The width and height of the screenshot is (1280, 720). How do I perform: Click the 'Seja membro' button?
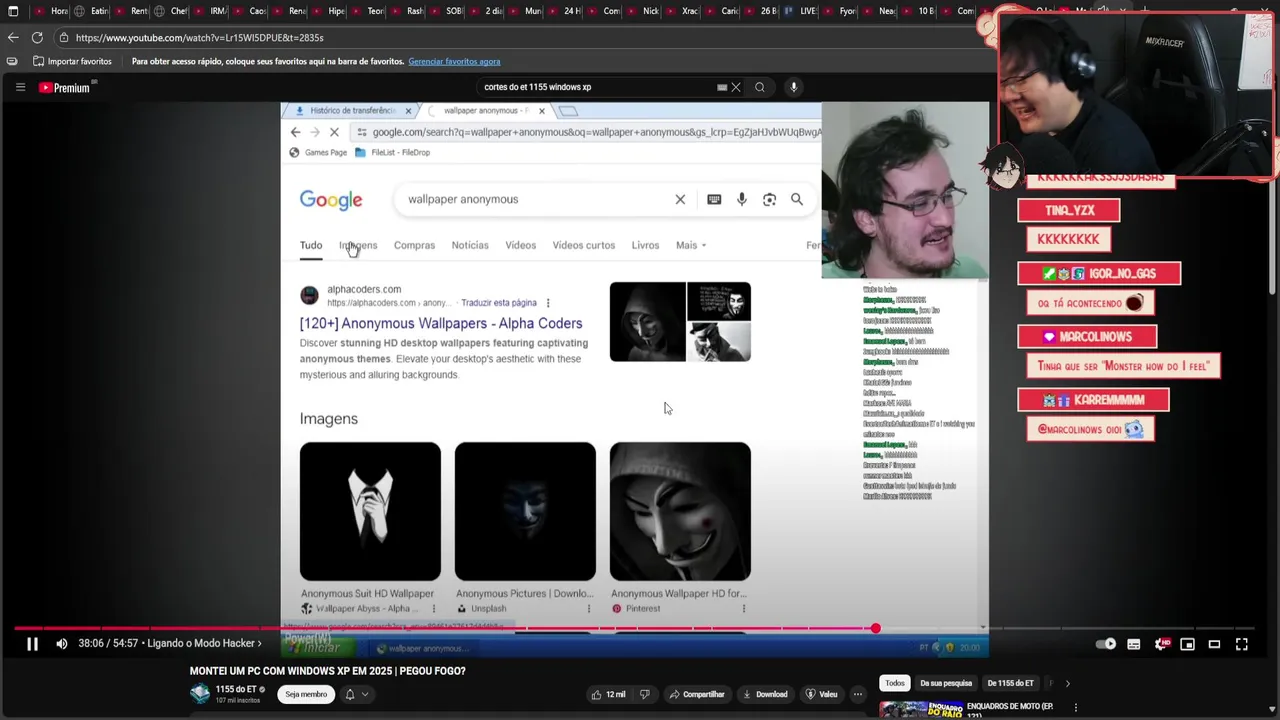point(306,694)
